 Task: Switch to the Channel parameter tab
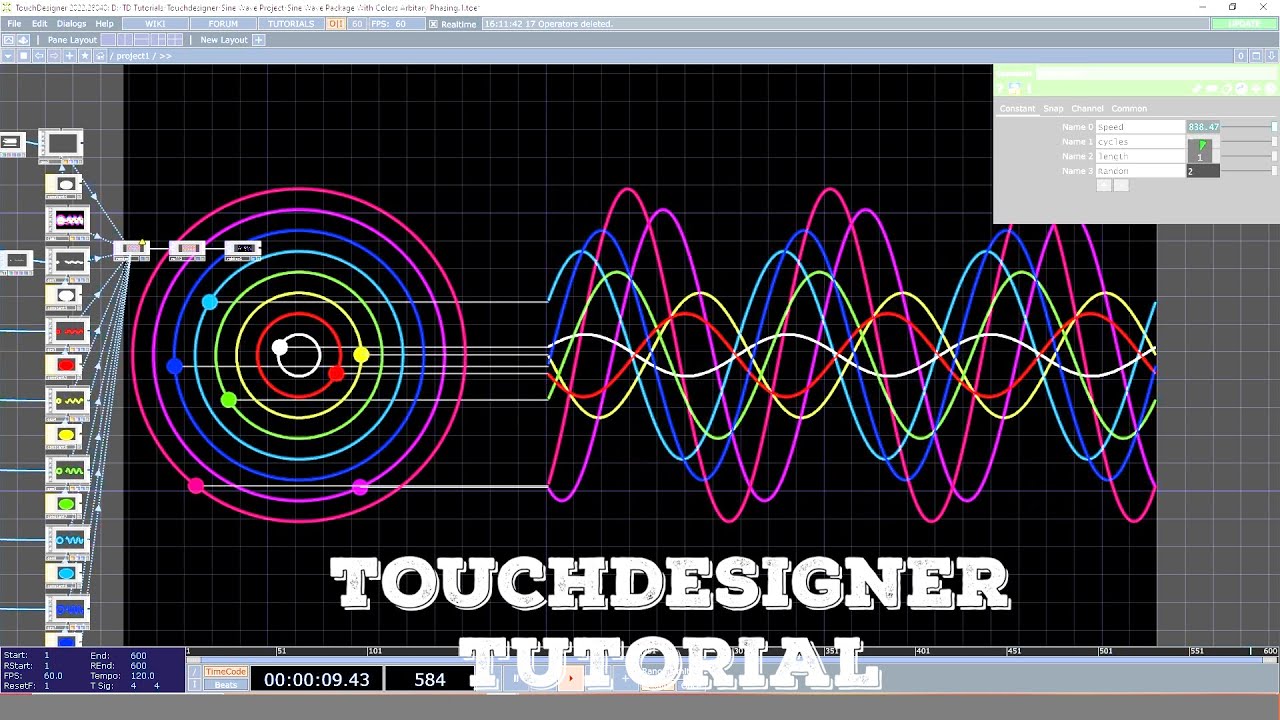tap(1087, 109)
